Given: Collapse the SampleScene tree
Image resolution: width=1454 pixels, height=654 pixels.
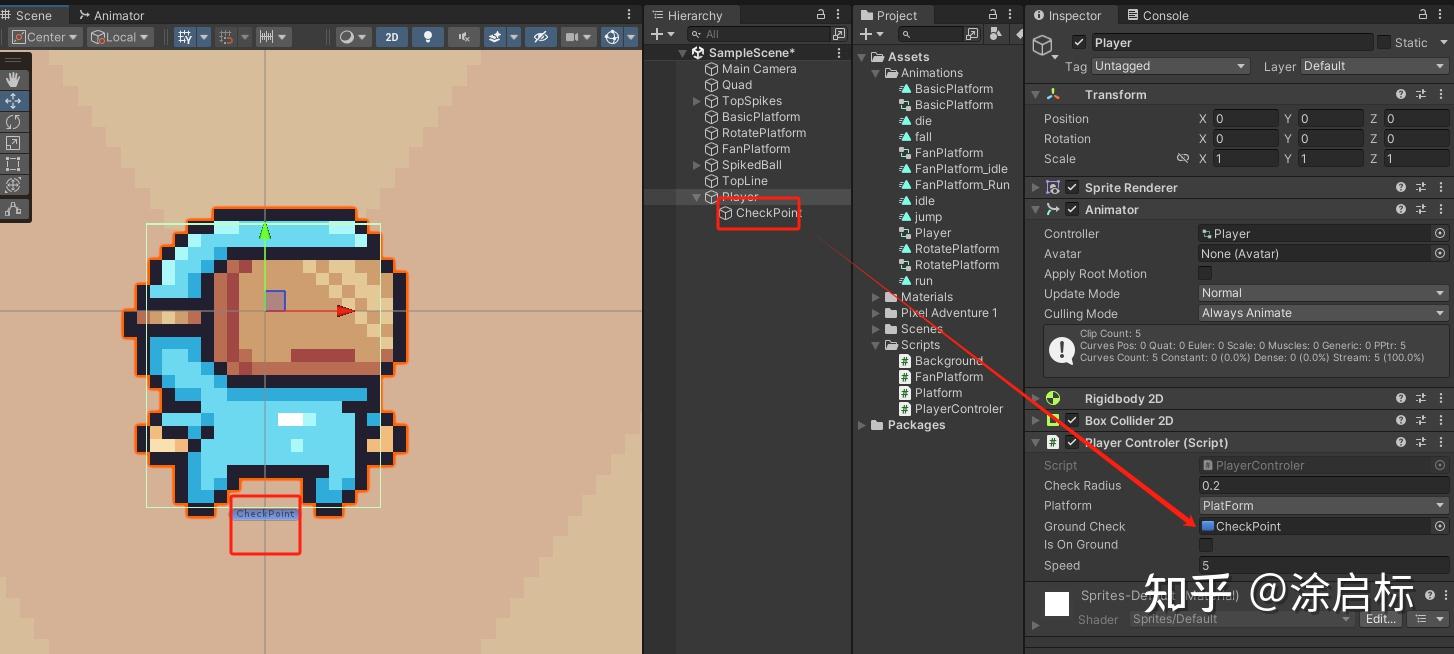Looking at the screenshot, I should tap(683, 53).
